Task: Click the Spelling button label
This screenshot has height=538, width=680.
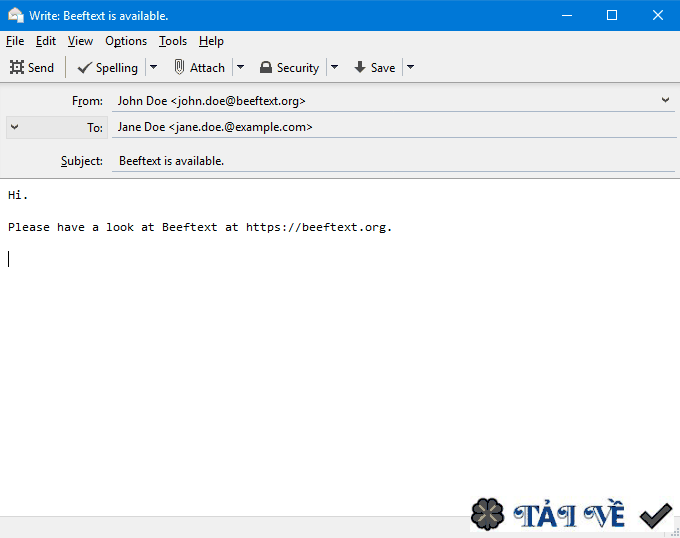Action: coord(117,68)
